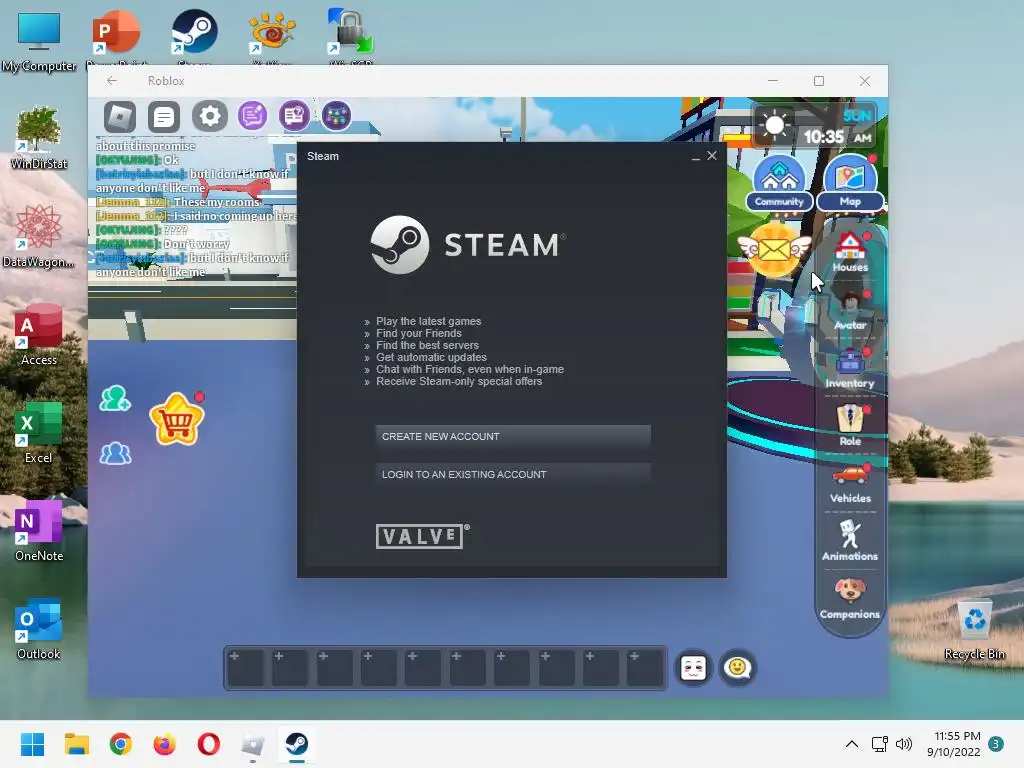This screenshot has width=1024, height=768.
Task: Open DataWagon desktop shortcut
Action: pyautogui.click(x=39, y=236)
